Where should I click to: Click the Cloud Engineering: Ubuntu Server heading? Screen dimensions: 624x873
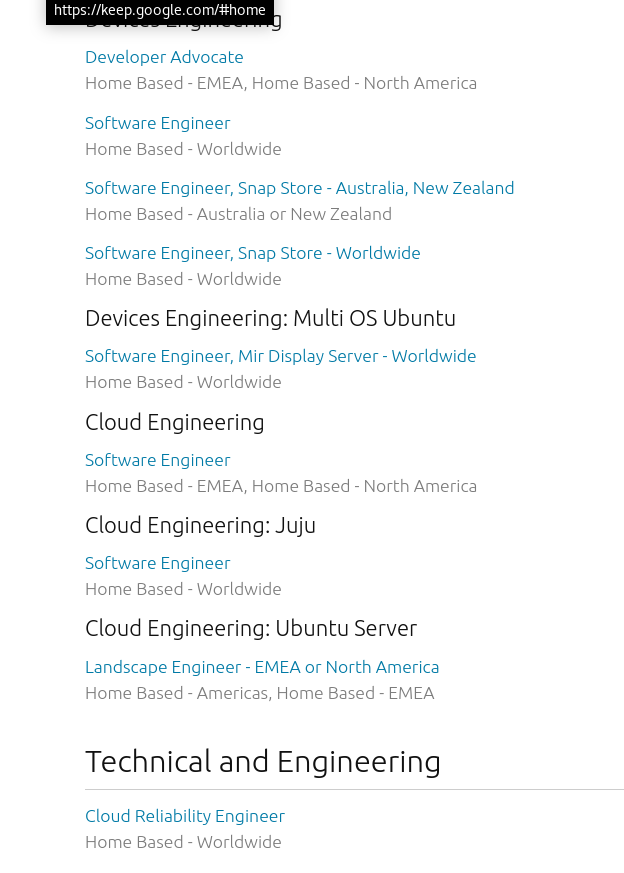click(x=251, y=629)
